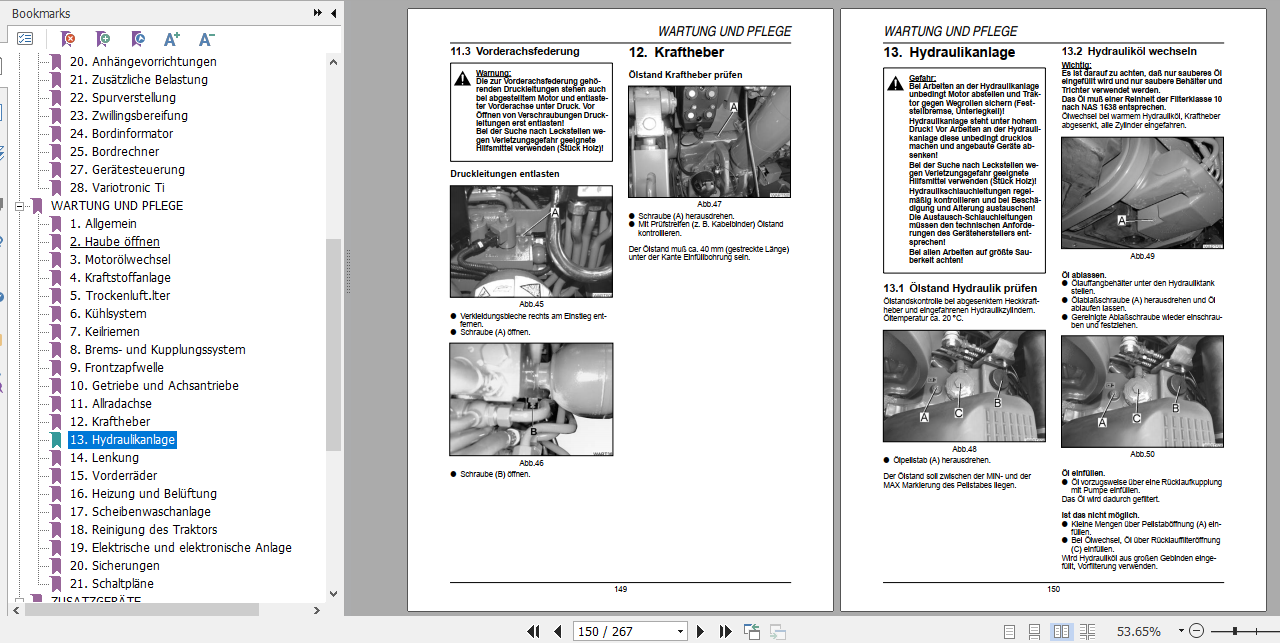This screenshot has width=1280, height=643.
Task: Go to the previous page
Action: (558, 631)
